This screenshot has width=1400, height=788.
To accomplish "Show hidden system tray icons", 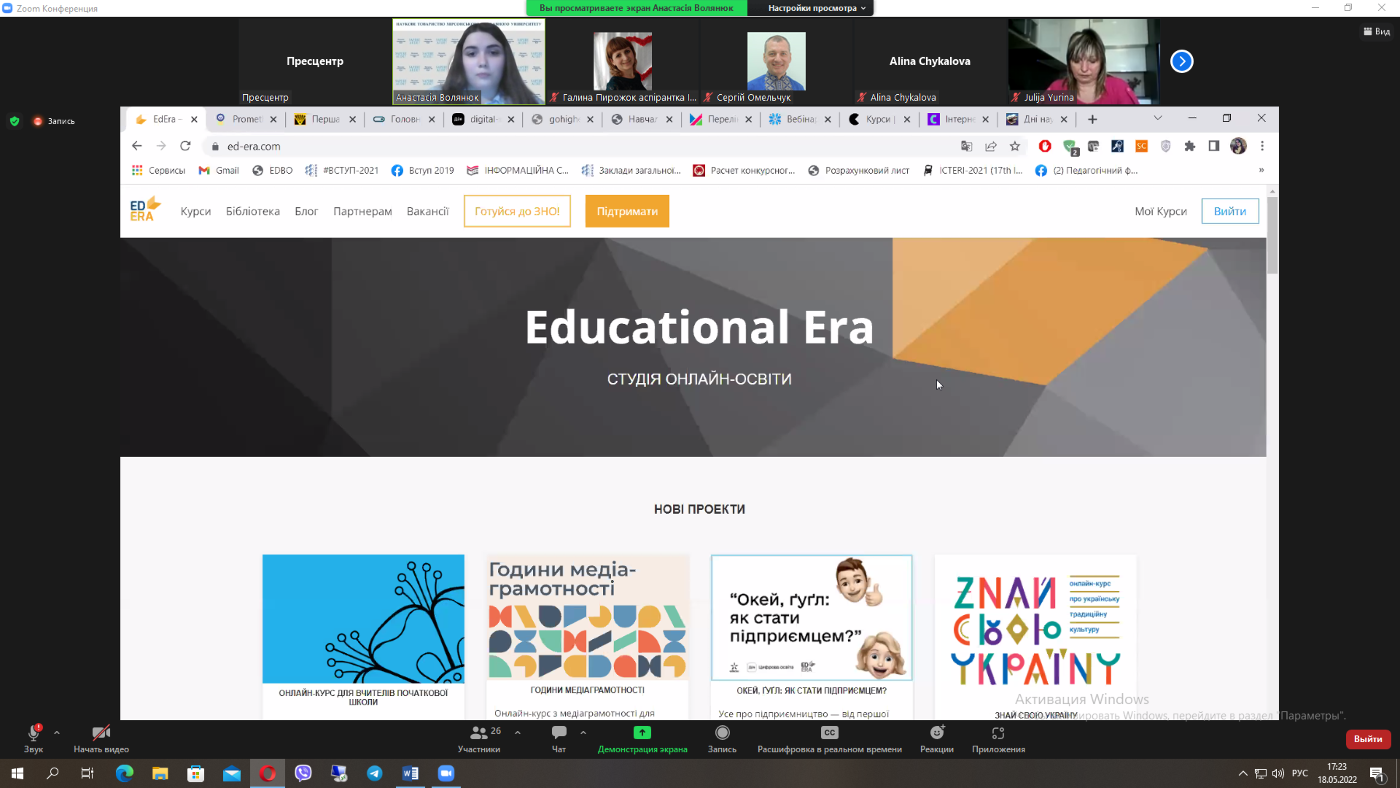I will click(x=1243, y=773).
